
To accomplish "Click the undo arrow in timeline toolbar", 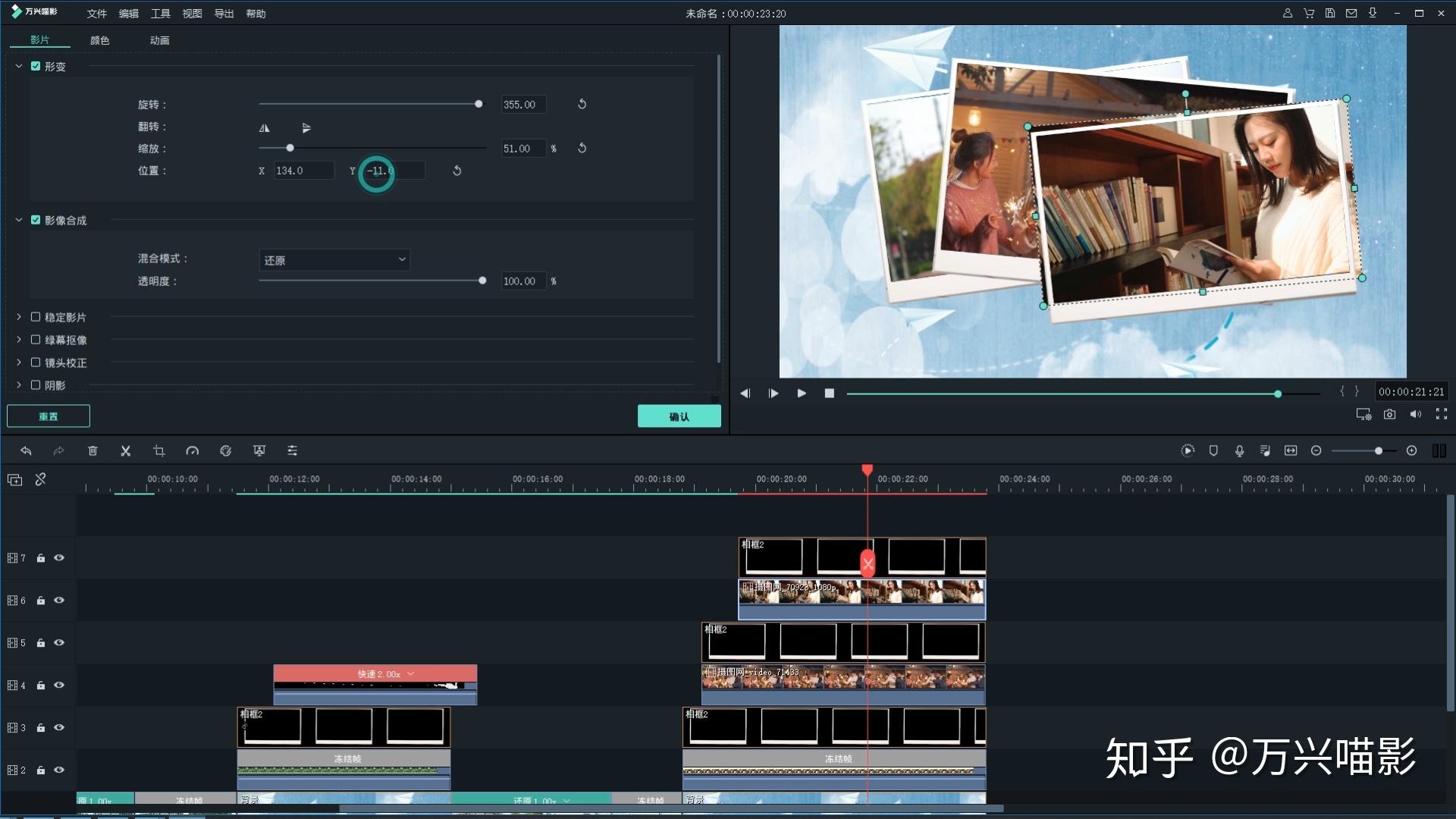I will [x=26, y=451].
